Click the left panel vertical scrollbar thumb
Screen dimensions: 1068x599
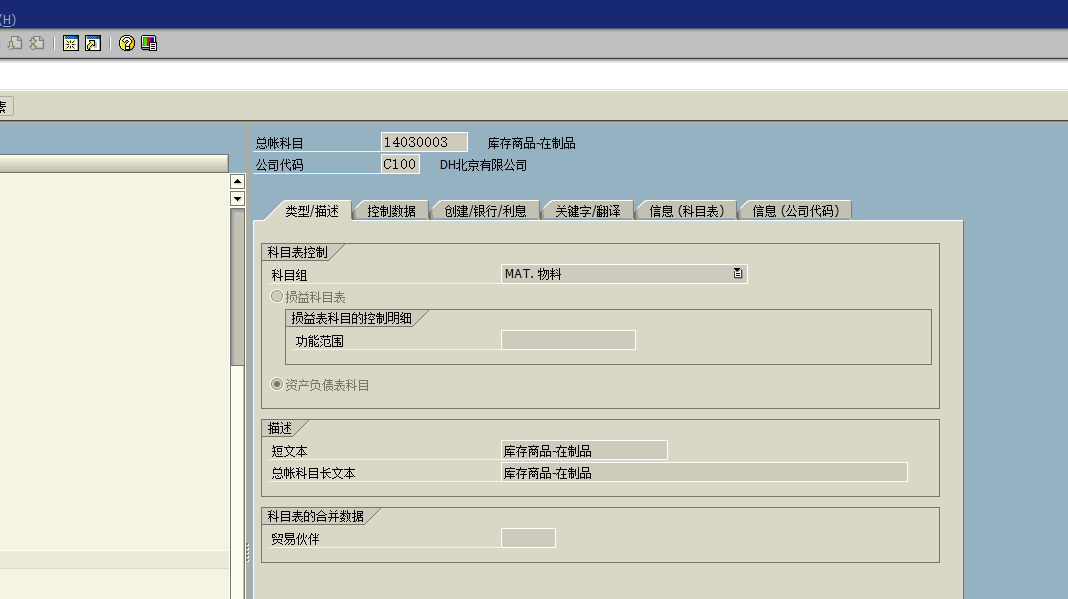[237, 288]
